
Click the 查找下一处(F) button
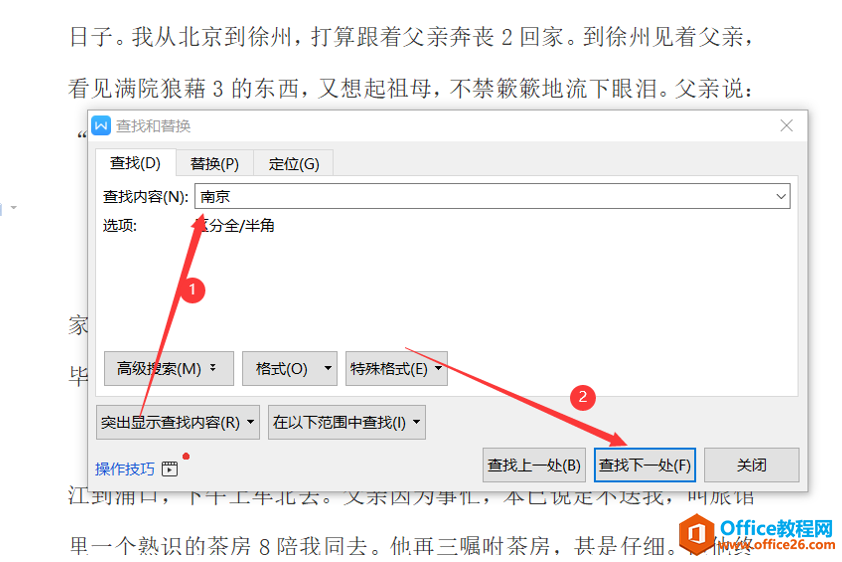(x=645, y=465)
